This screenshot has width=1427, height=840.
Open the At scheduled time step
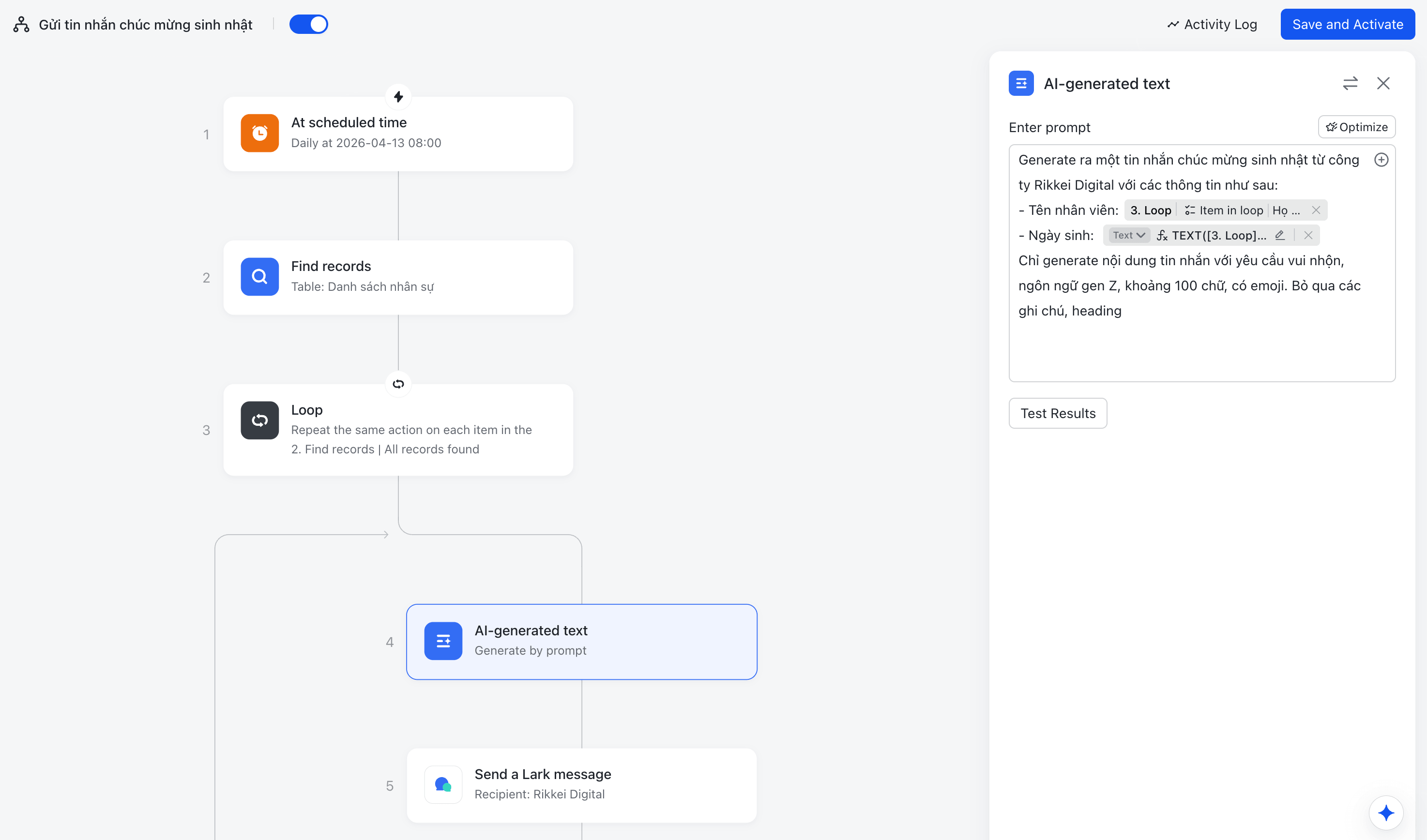(x=398, y=134)
